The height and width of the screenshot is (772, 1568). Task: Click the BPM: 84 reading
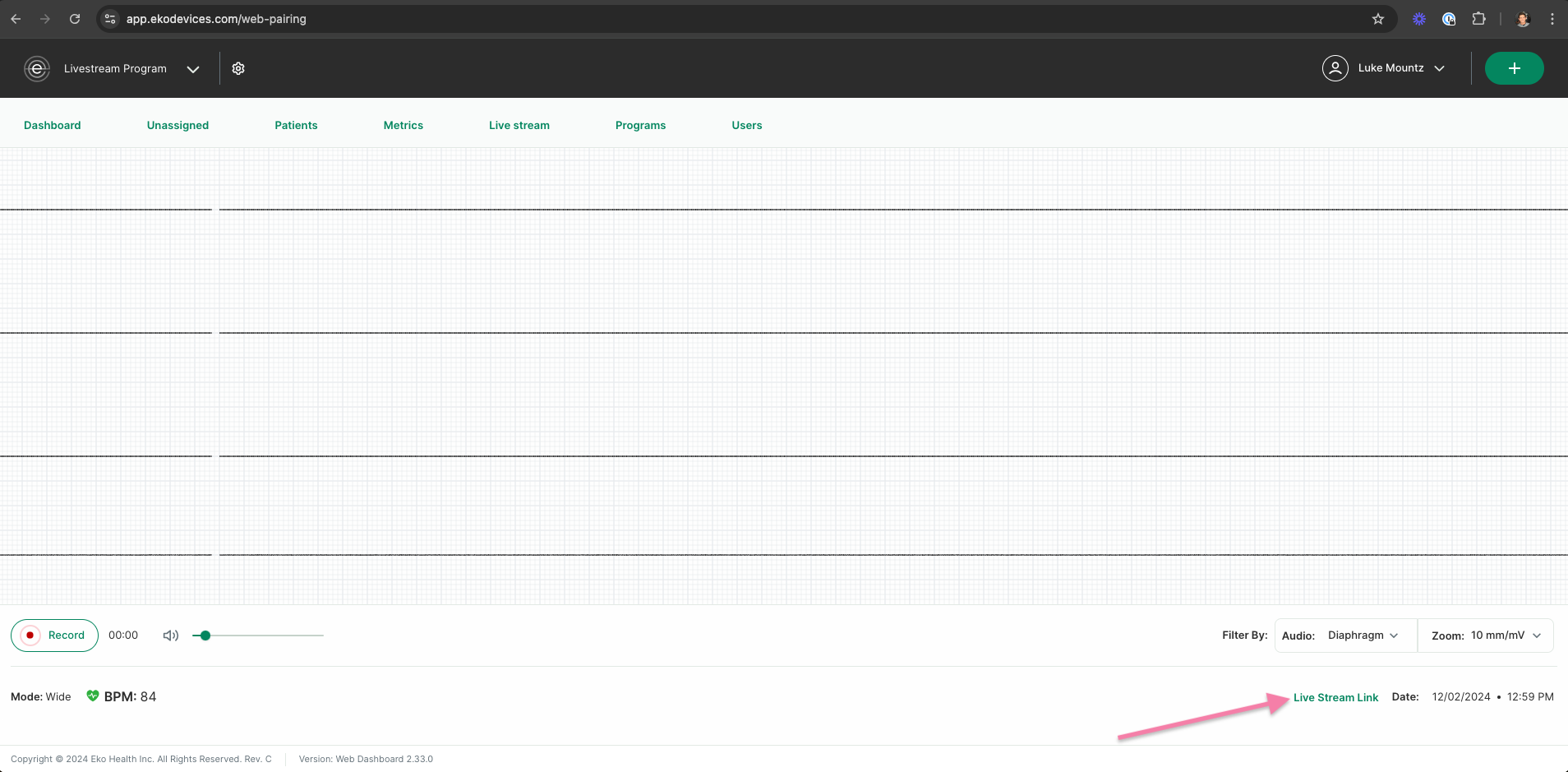[130, 696]
